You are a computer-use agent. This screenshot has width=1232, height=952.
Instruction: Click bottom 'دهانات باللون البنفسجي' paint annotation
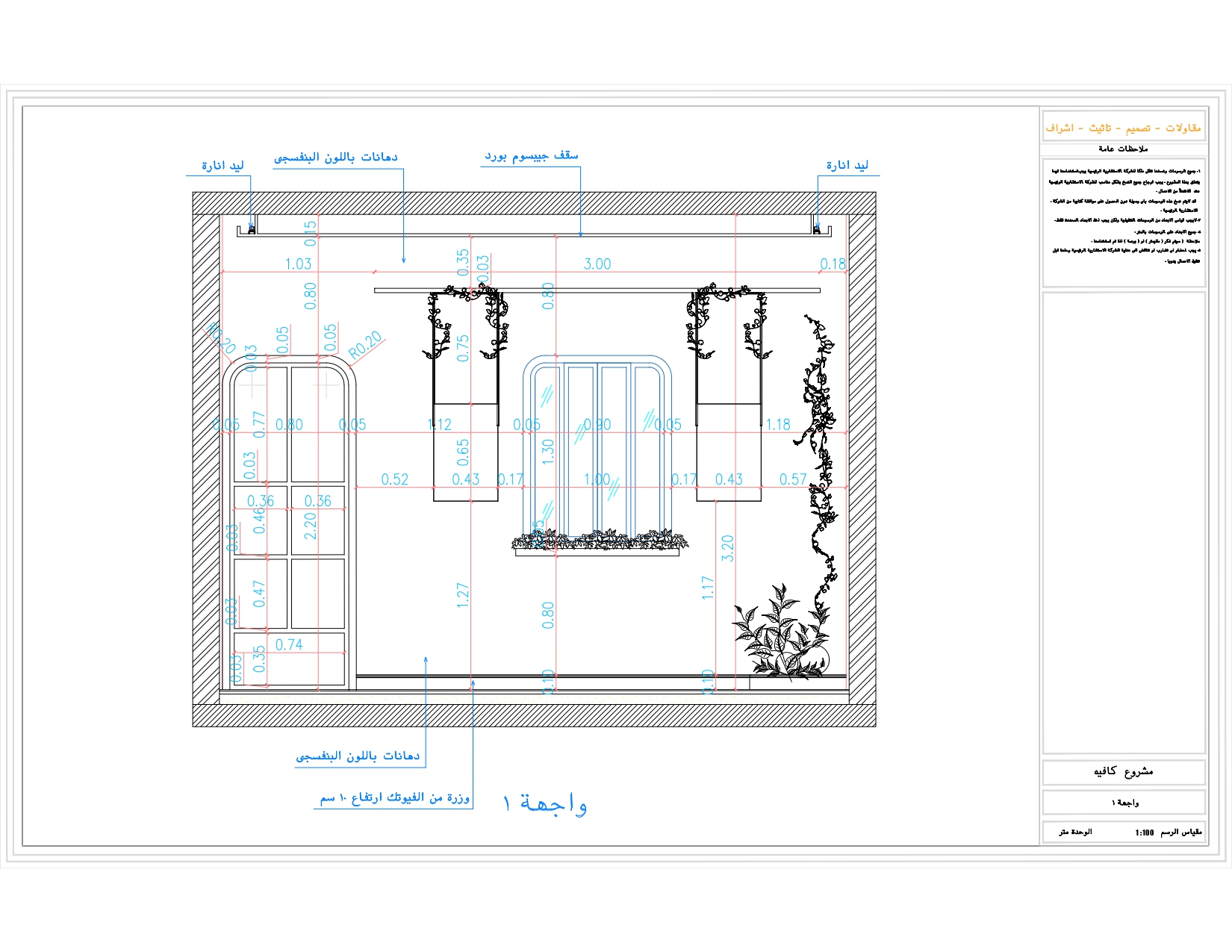click(x=358, y=756)
